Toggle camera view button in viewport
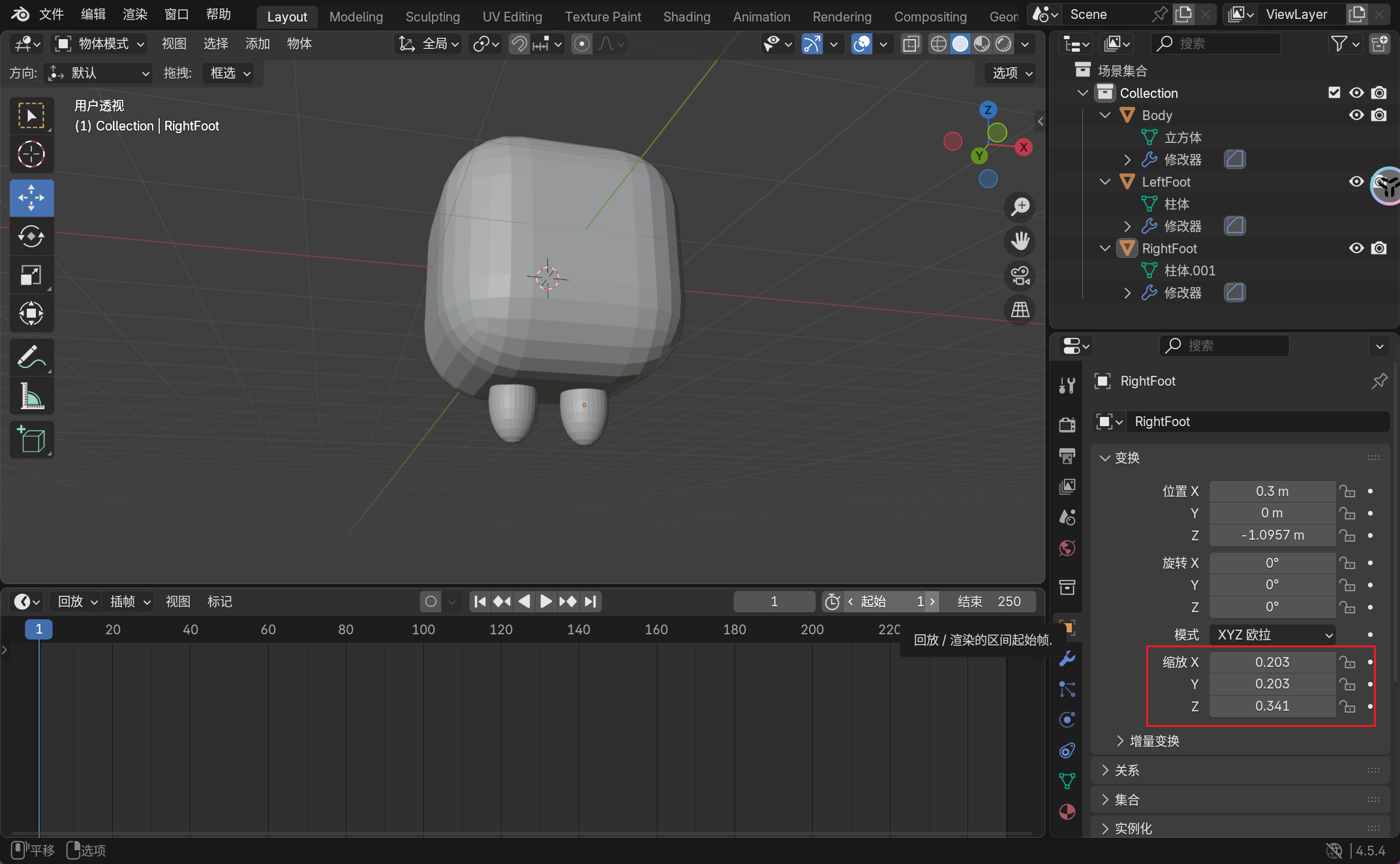 1020,275
